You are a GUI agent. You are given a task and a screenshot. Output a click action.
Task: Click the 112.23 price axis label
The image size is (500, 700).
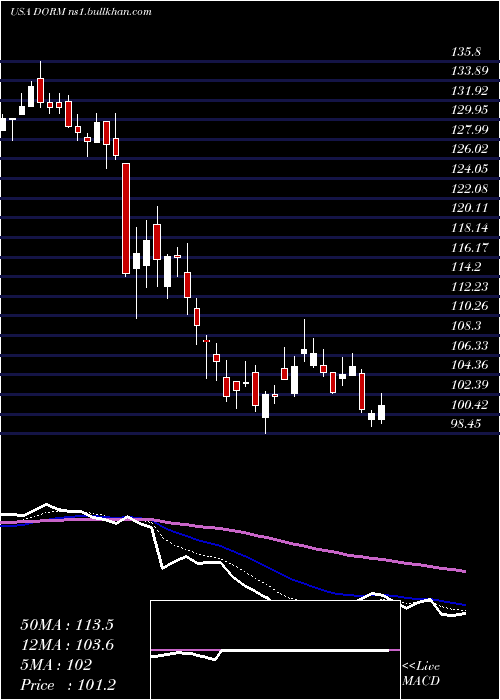coord(470,286)
